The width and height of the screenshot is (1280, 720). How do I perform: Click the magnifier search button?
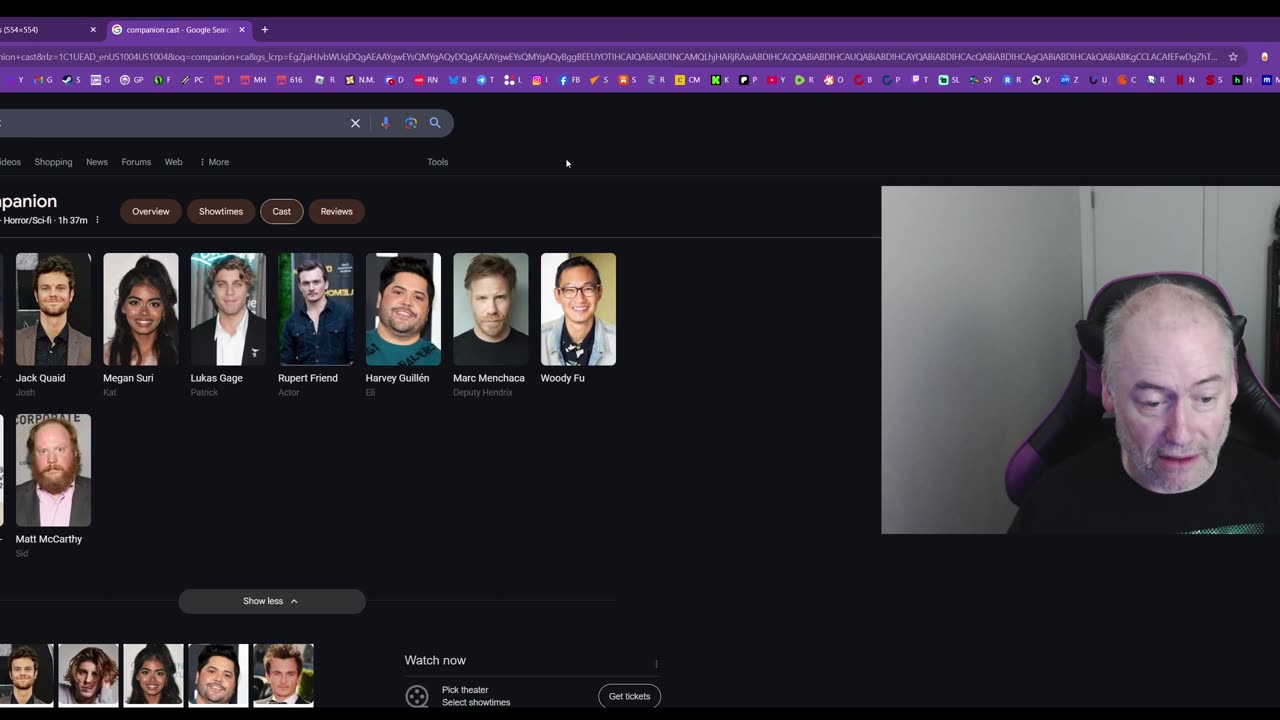pyautogui.click(x=435, y=123)
